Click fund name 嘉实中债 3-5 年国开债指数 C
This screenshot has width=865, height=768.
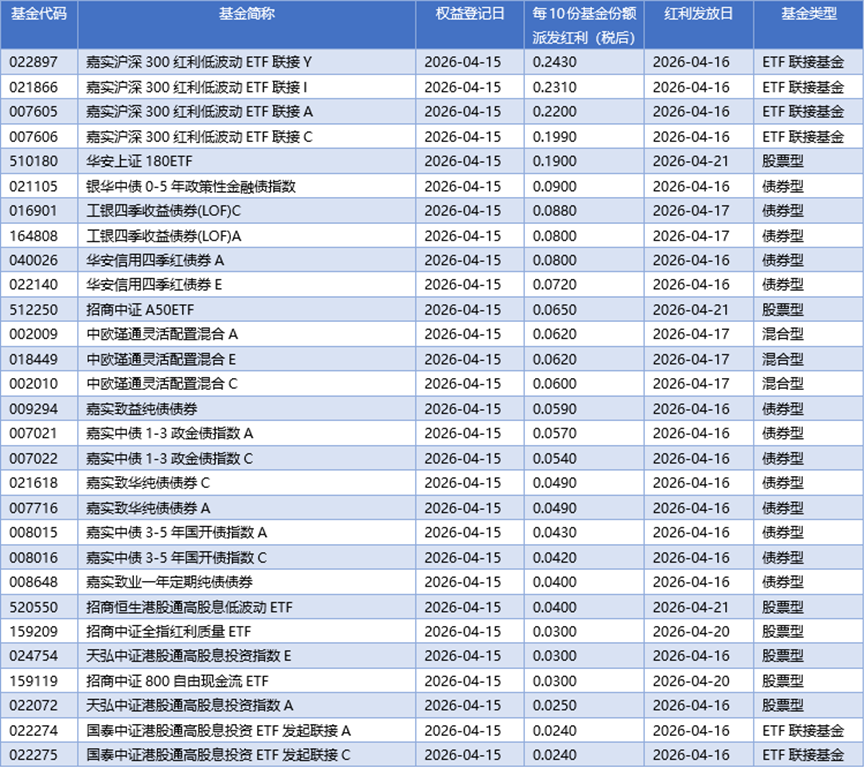point(176,558)
